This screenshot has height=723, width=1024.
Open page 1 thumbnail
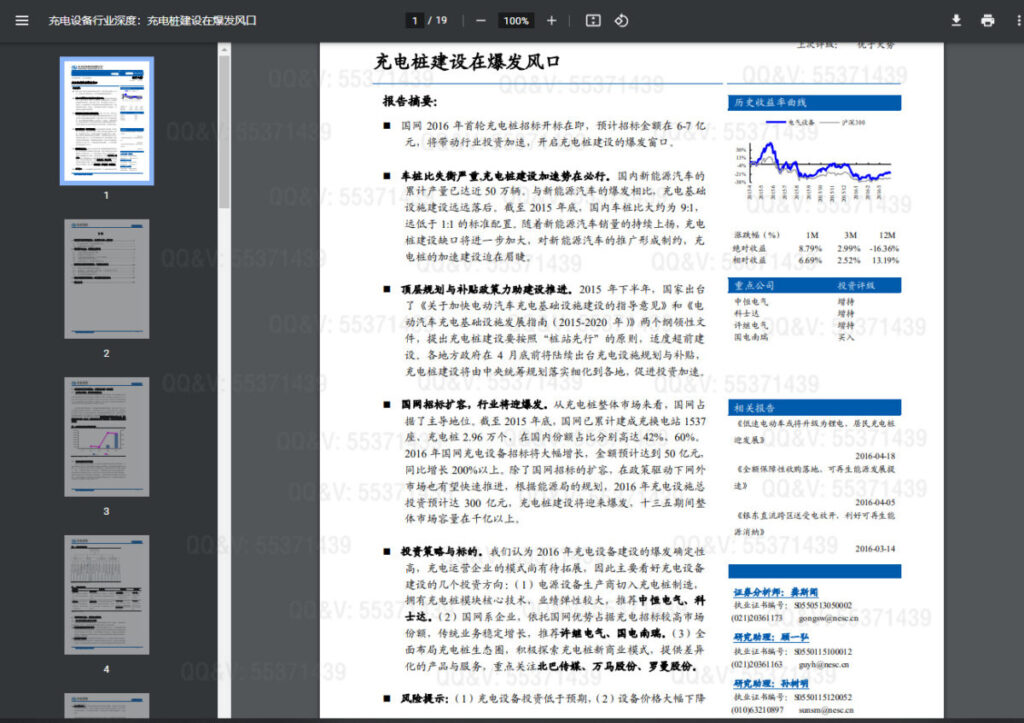(106, 121)
